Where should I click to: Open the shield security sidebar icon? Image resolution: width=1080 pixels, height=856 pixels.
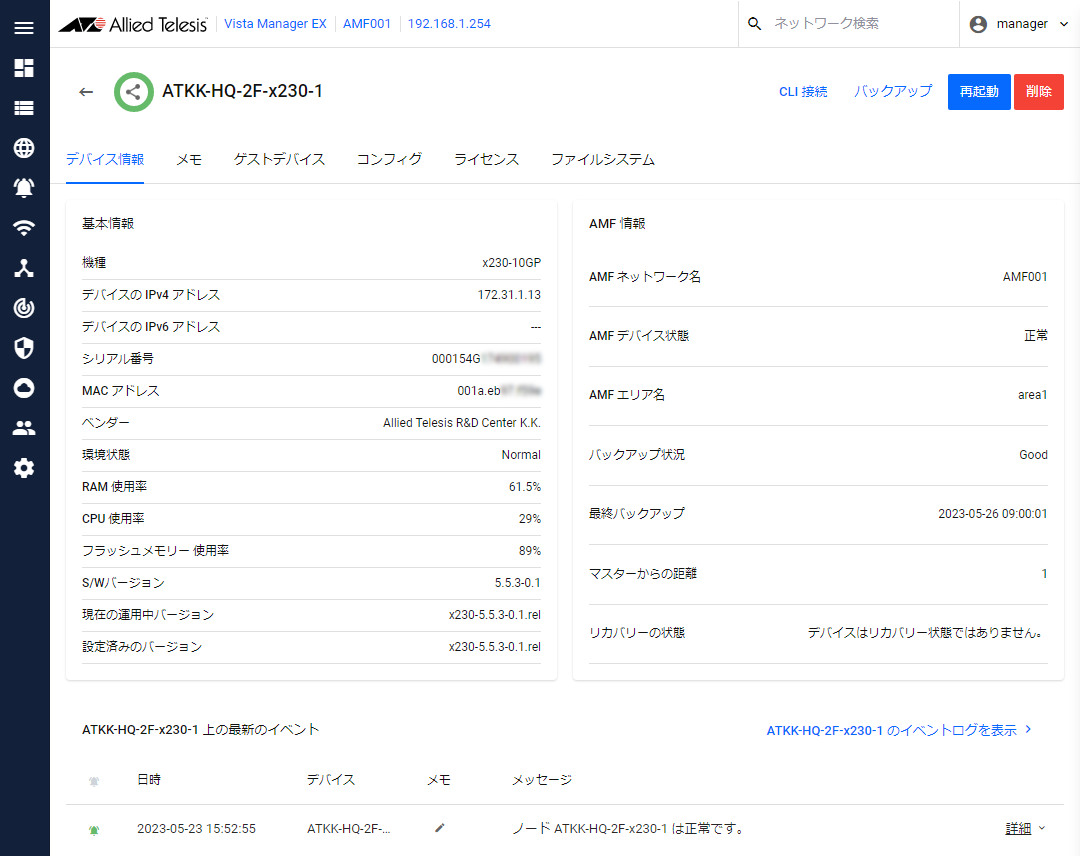[24, 348]
